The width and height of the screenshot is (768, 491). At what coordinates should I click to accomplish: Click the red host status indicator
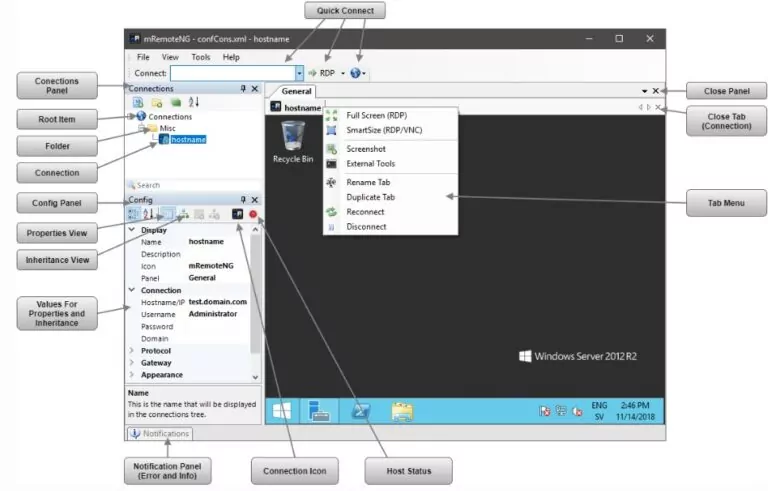(x=253, y=214)
